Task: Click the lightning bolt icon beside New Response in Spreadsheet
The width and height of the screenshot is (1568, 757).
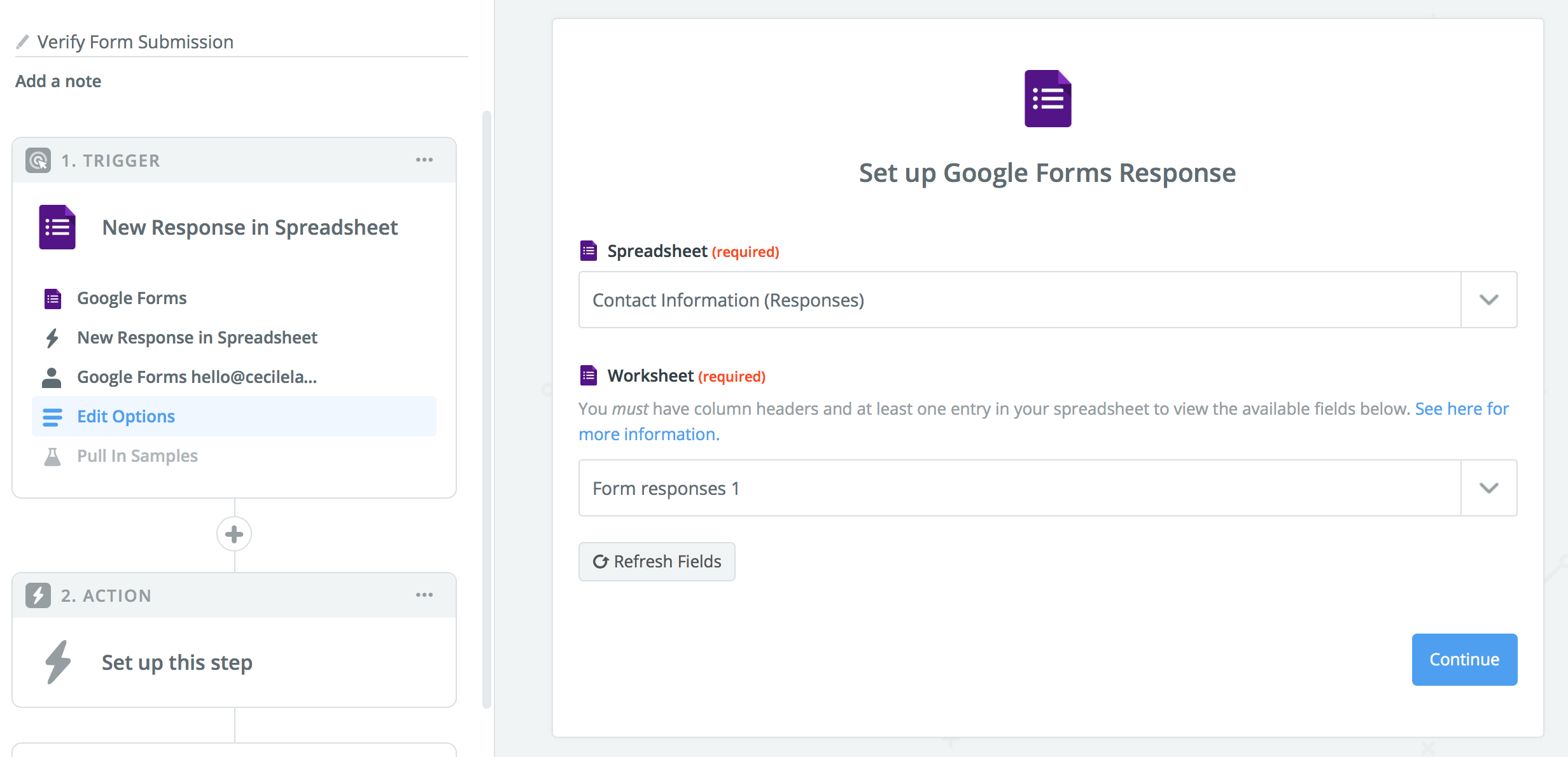Action: click(x=53, y=337)
